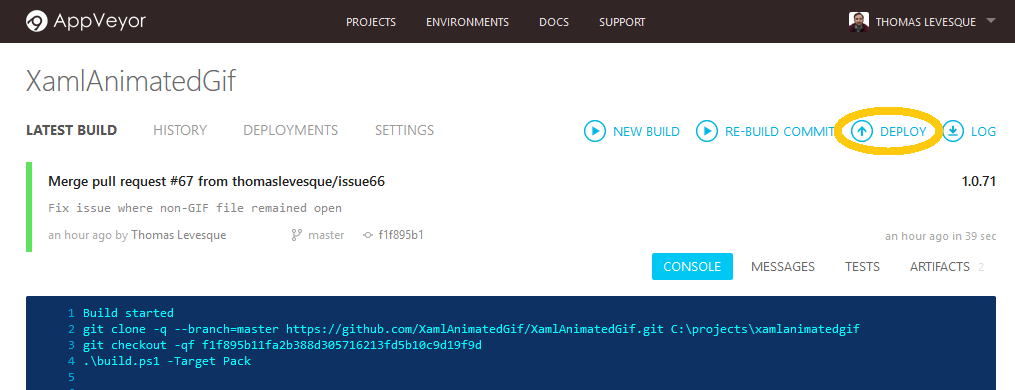Open the Merge pull request #67 build title
This screenshot has width=1015, height=390.
[216, 181]
